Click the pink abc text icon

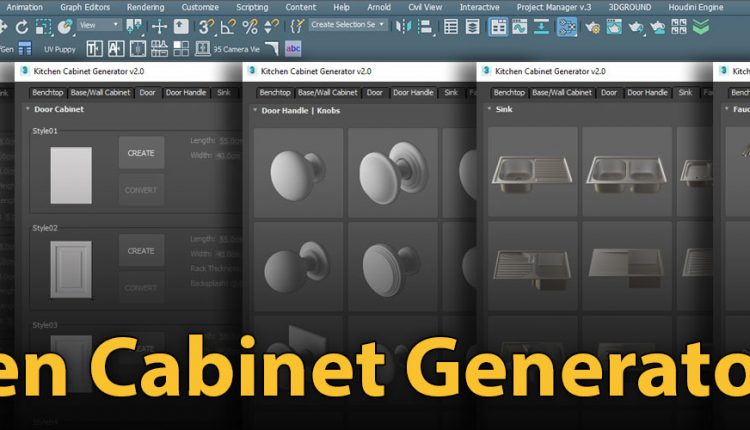click(x=293, y=48)
